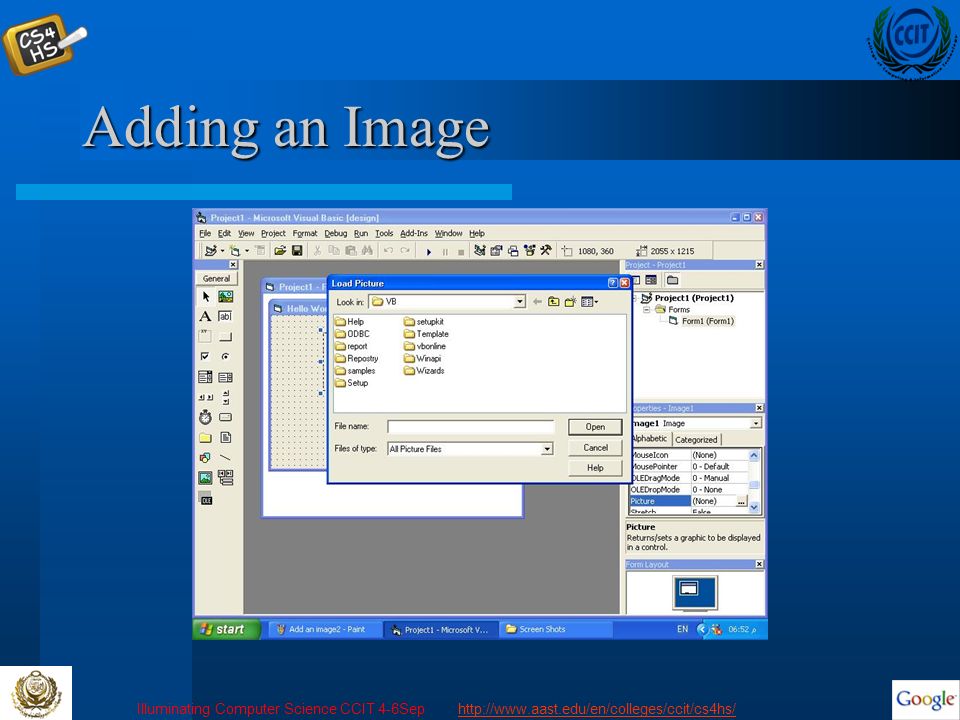Click the Start (run) toolbar button
The image size is (960, 720).
(429, 251)
